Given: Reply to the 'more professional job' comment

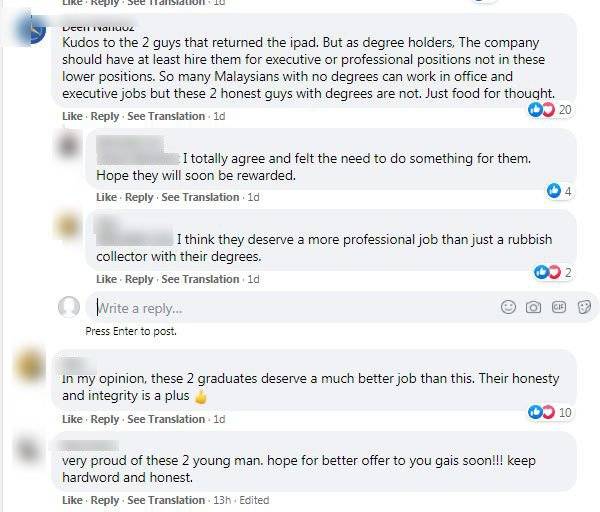Looking at the screenshot, I should 139,279.
